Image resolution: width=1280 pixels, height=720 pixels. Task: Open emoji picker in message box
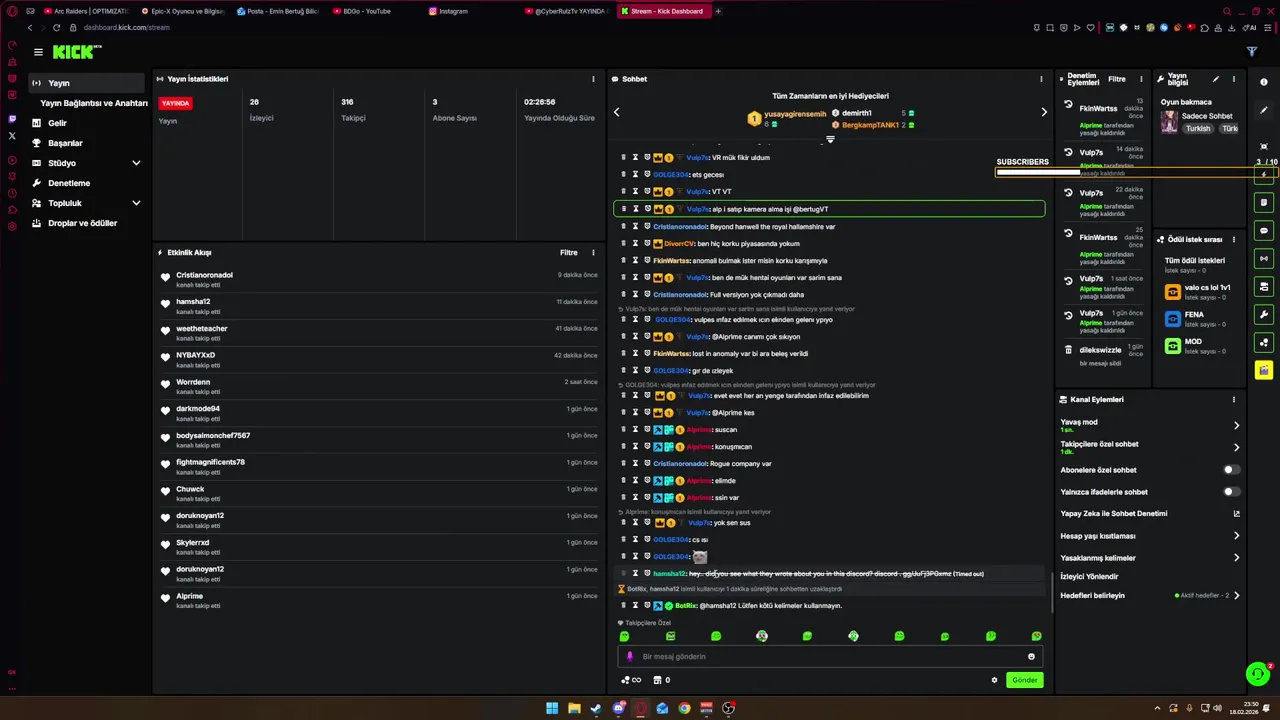1031,657
